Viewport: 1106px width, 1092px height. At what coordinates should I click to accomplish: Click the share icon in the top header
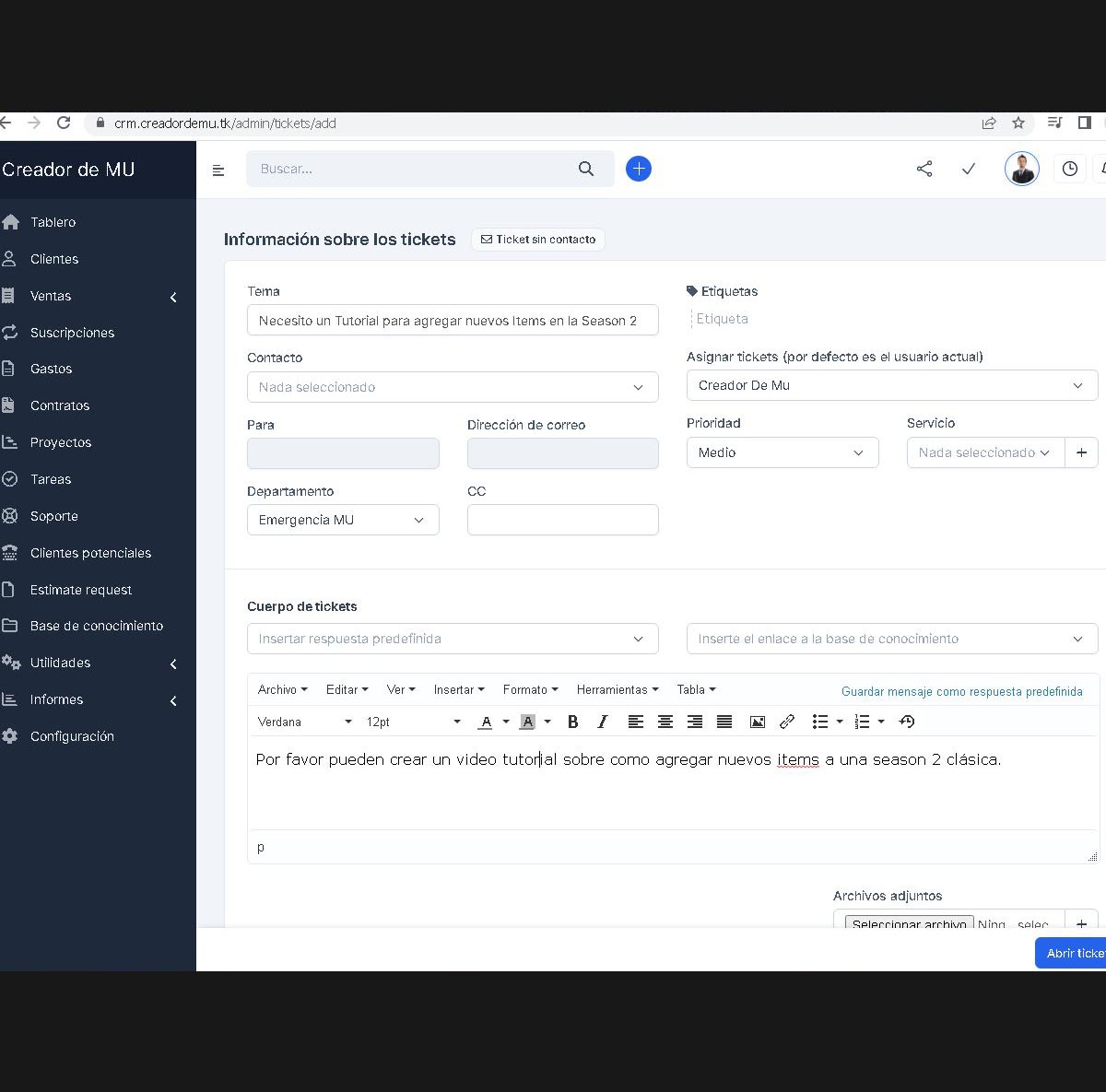[x=924, y=169]
